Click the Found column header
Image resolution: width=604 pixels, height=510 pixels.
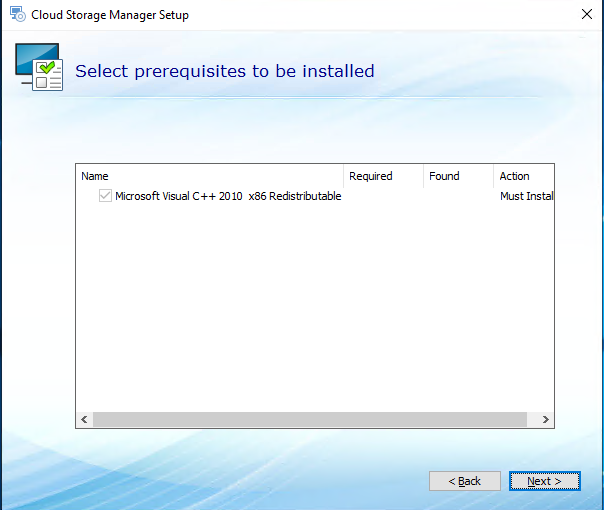coord(458,176)
